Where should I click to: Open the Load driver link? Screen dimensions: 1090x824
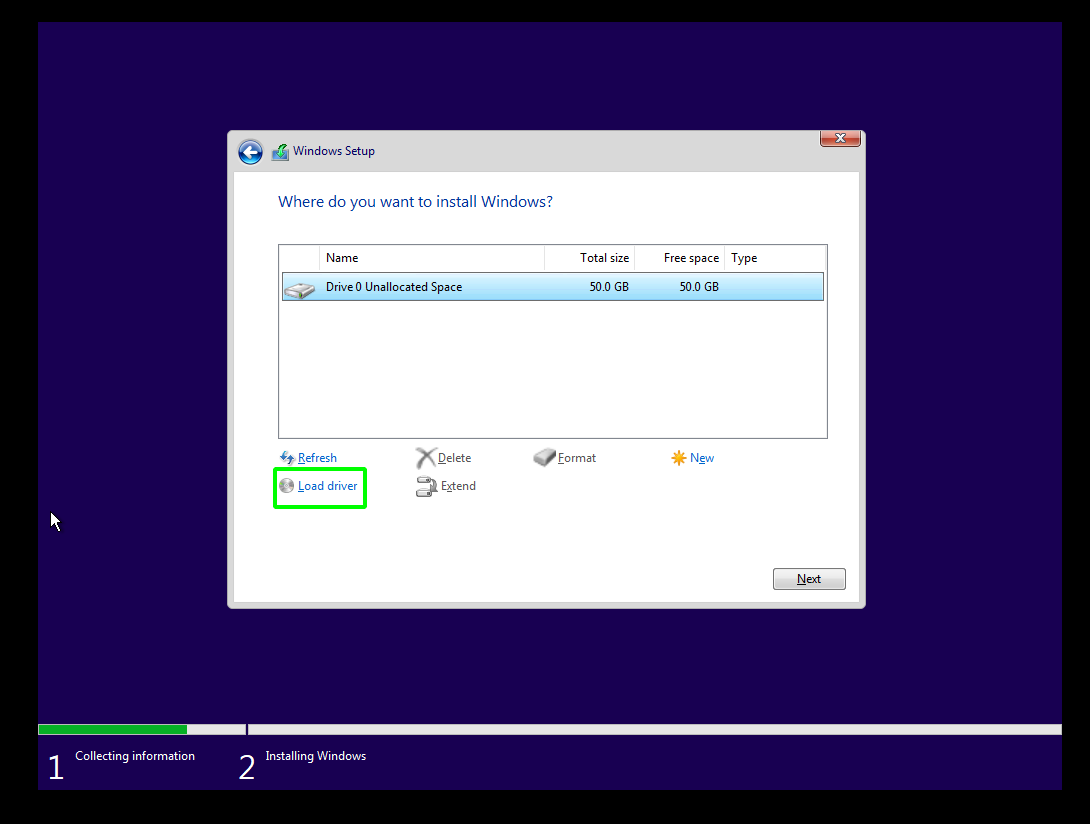327,485
